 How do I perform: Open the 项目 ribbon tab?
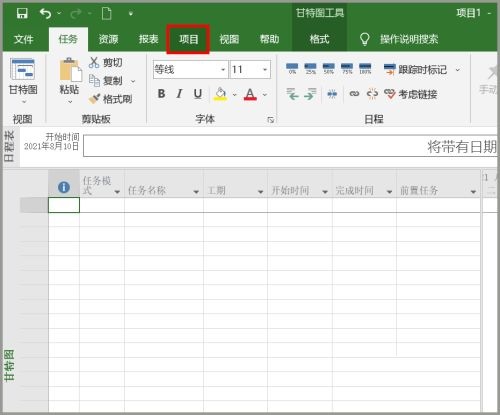click(188, 39)
